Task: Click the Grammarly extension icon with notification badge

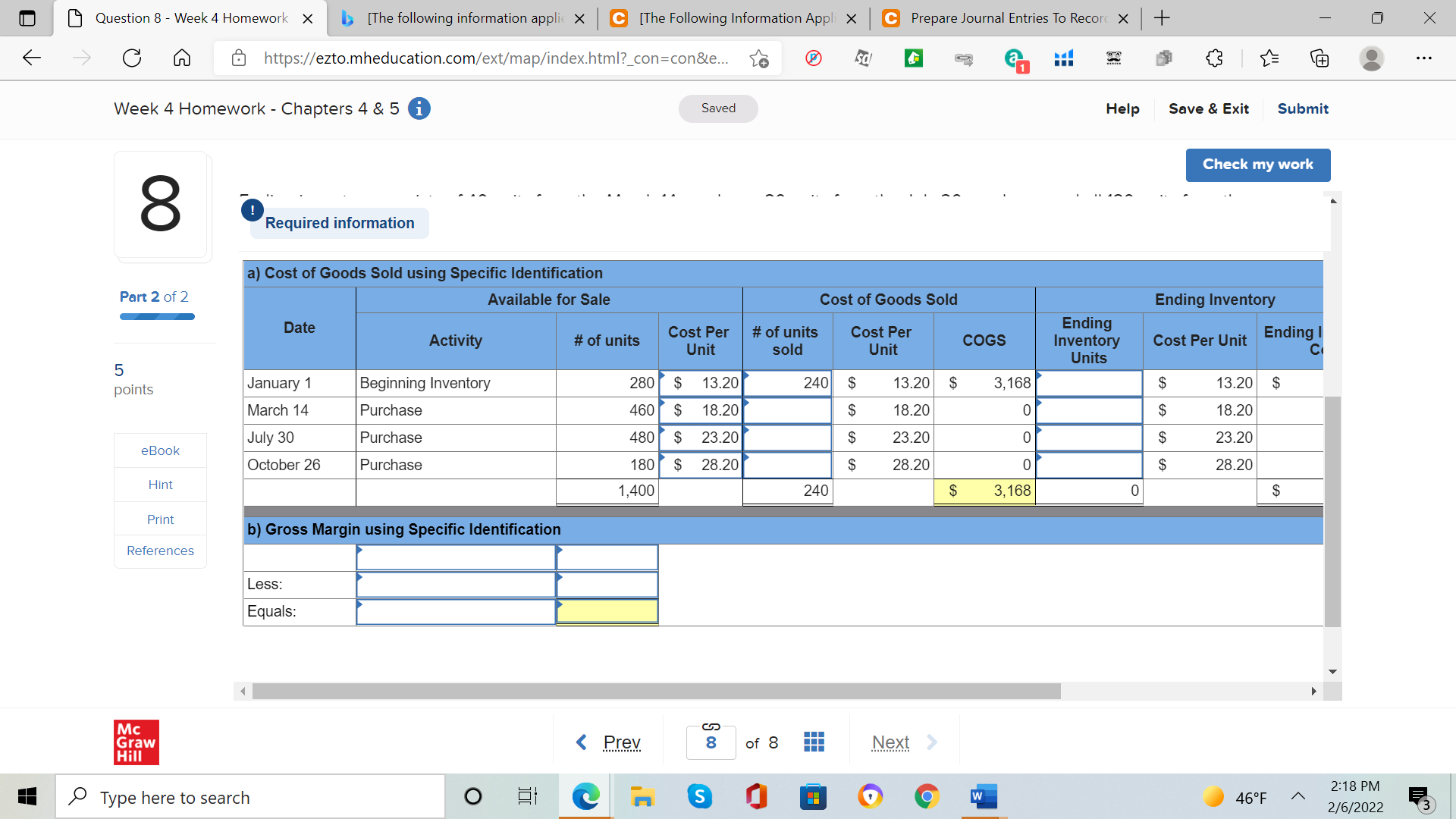Action: (x=1015, y=58)
